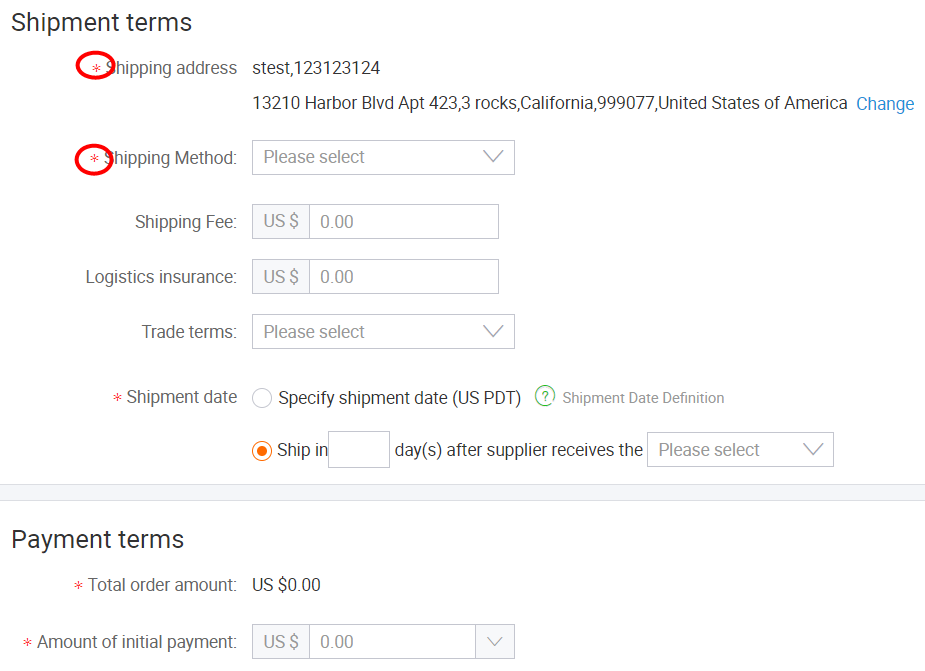Click the Logistics insurance amount field
Image resolution: width=925 pixels, height=671 pixels.
pos(404,277)
